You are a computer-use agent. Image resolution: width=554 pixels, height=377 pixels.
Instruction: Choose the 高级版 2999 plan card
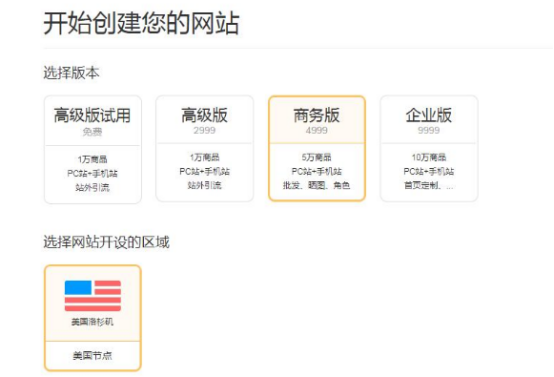[x=205, y=148]
